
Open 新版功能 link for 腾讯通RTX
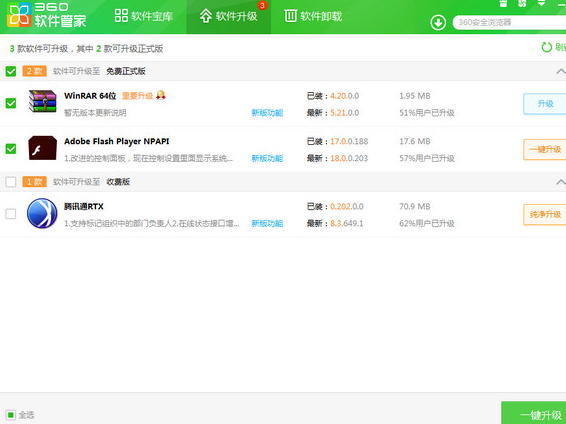[x=267, y=223]
